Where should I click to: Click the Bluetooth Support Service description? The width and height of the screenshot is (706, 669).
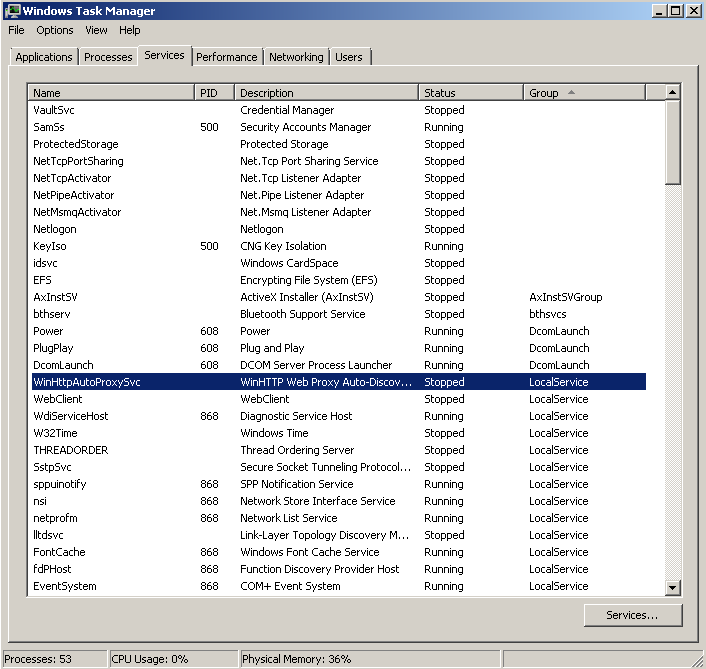(x=303, y=314)
